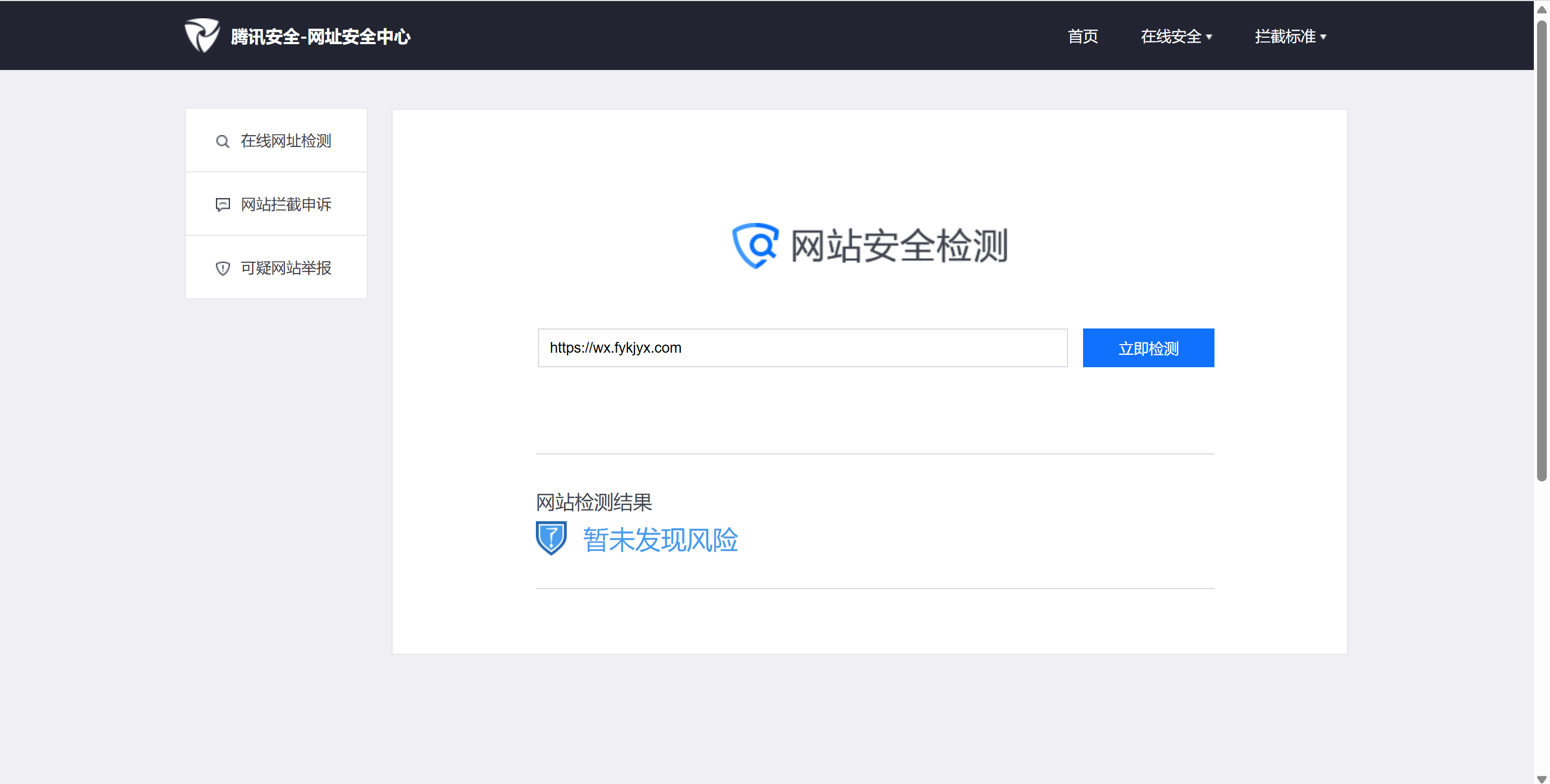
Task: Click the blue result shield icon
Action: [550, 538]
